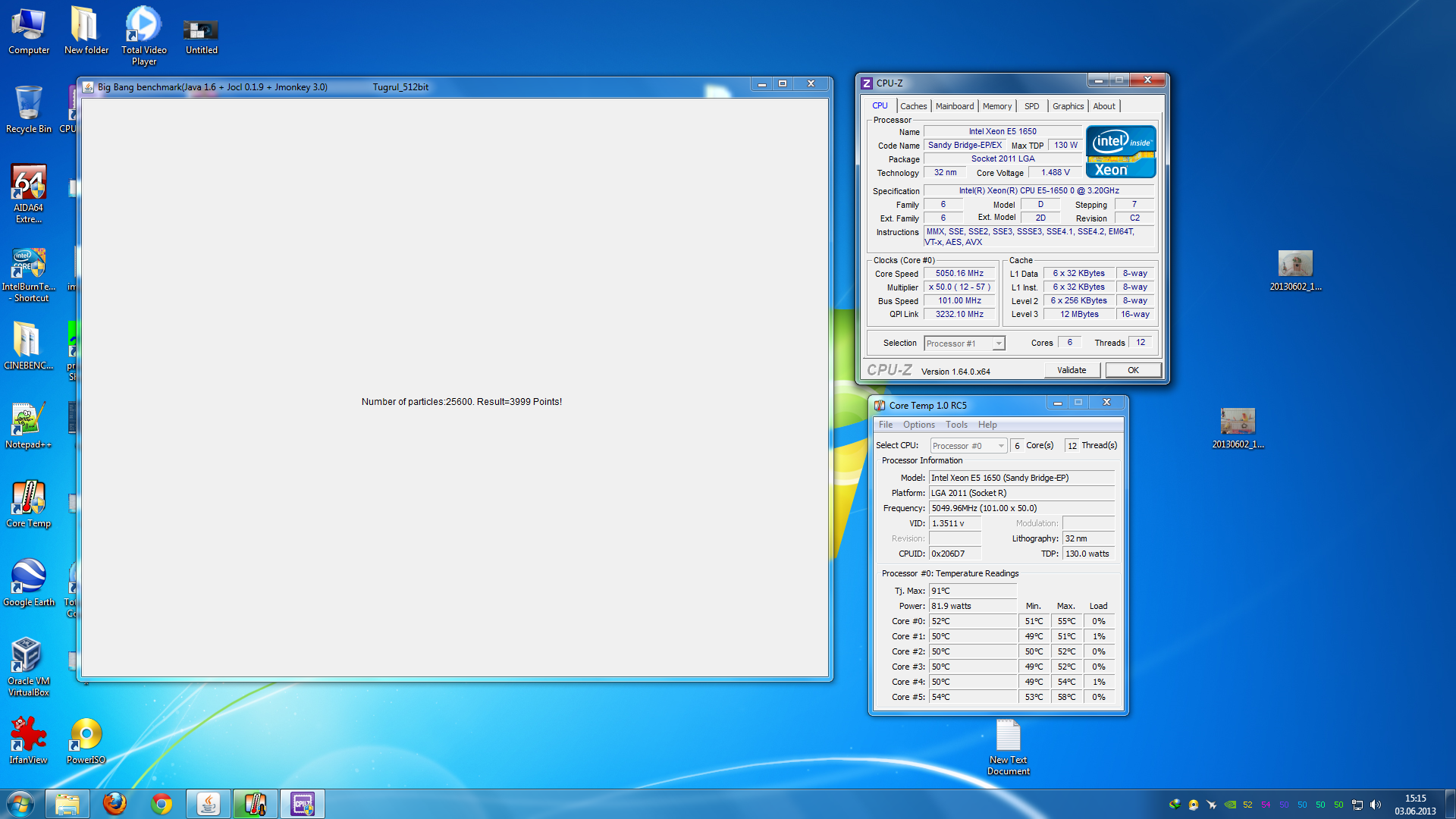Click the airplane tray icon
This screenshot has height=819, width=1456.
point(1211,805)
